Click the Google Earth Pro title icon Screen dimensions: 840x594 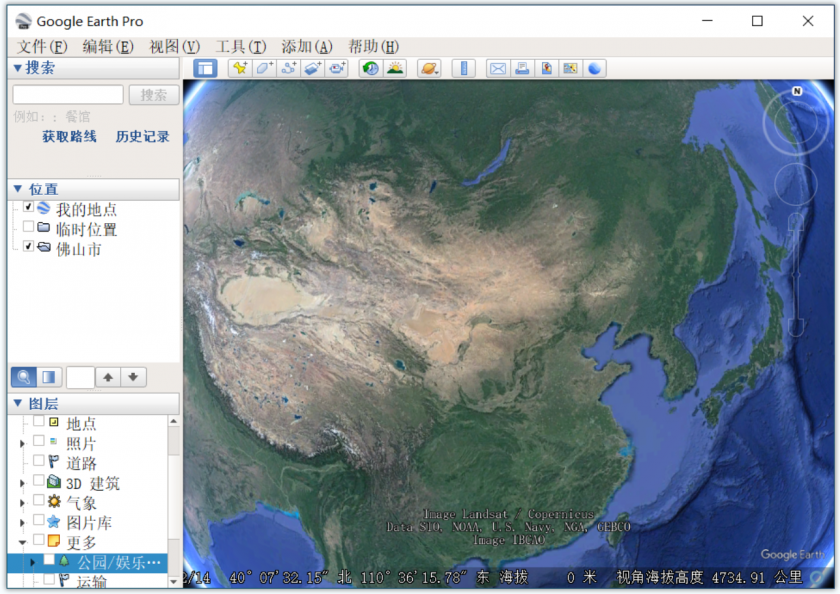coord(24,21)
